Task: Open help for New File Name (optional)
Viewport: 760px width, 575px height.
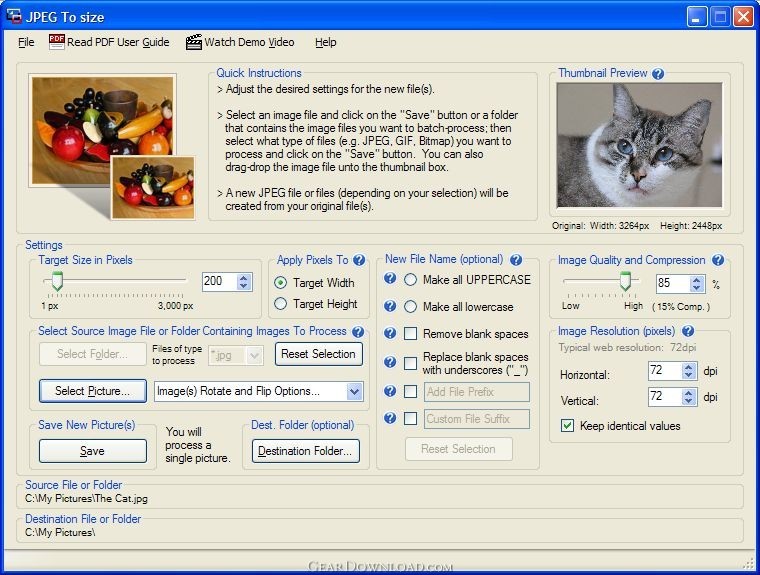Action: point(516,260)
